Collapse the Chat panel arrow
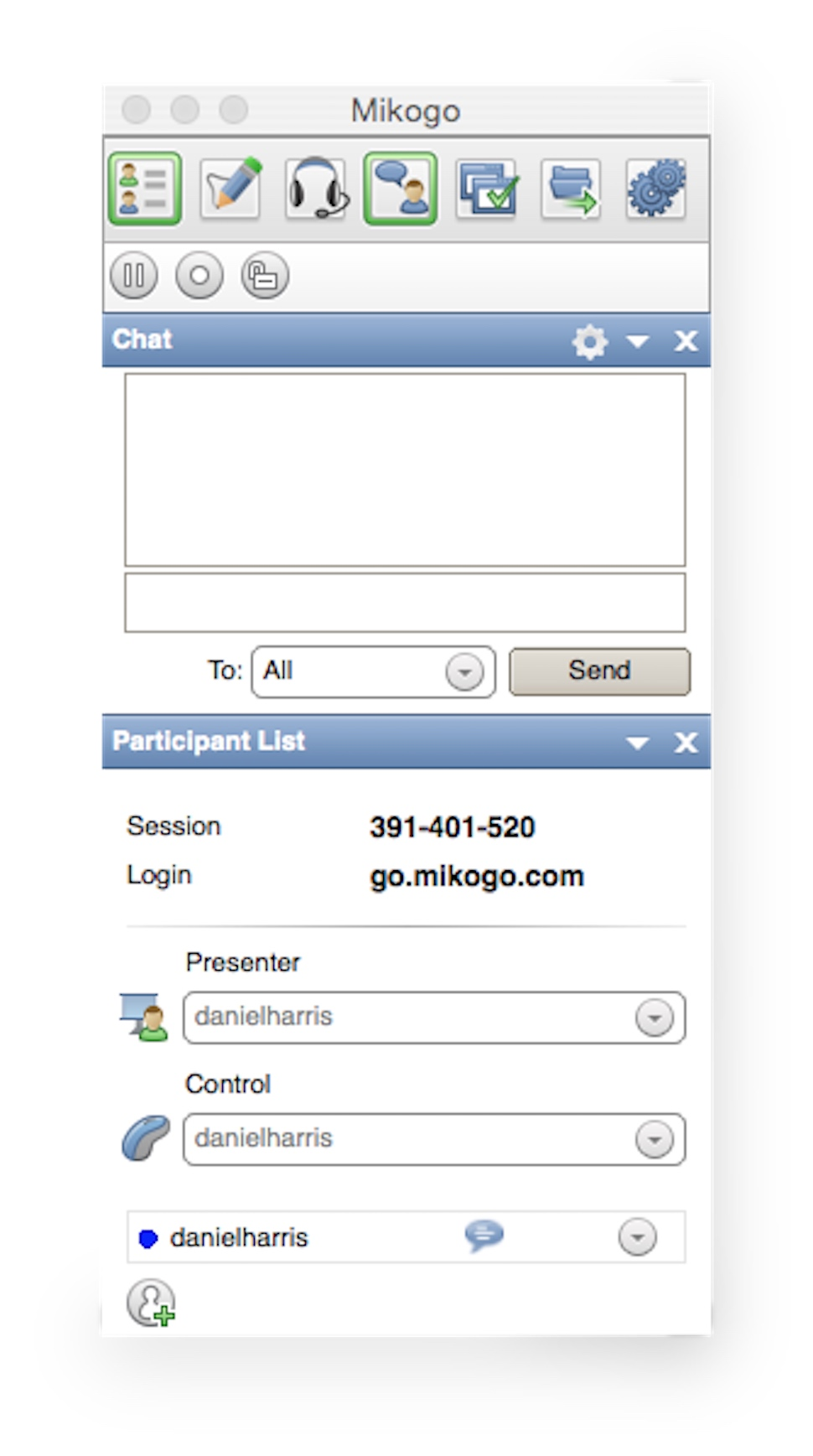 pyautogui.click(x=638, y=341)
